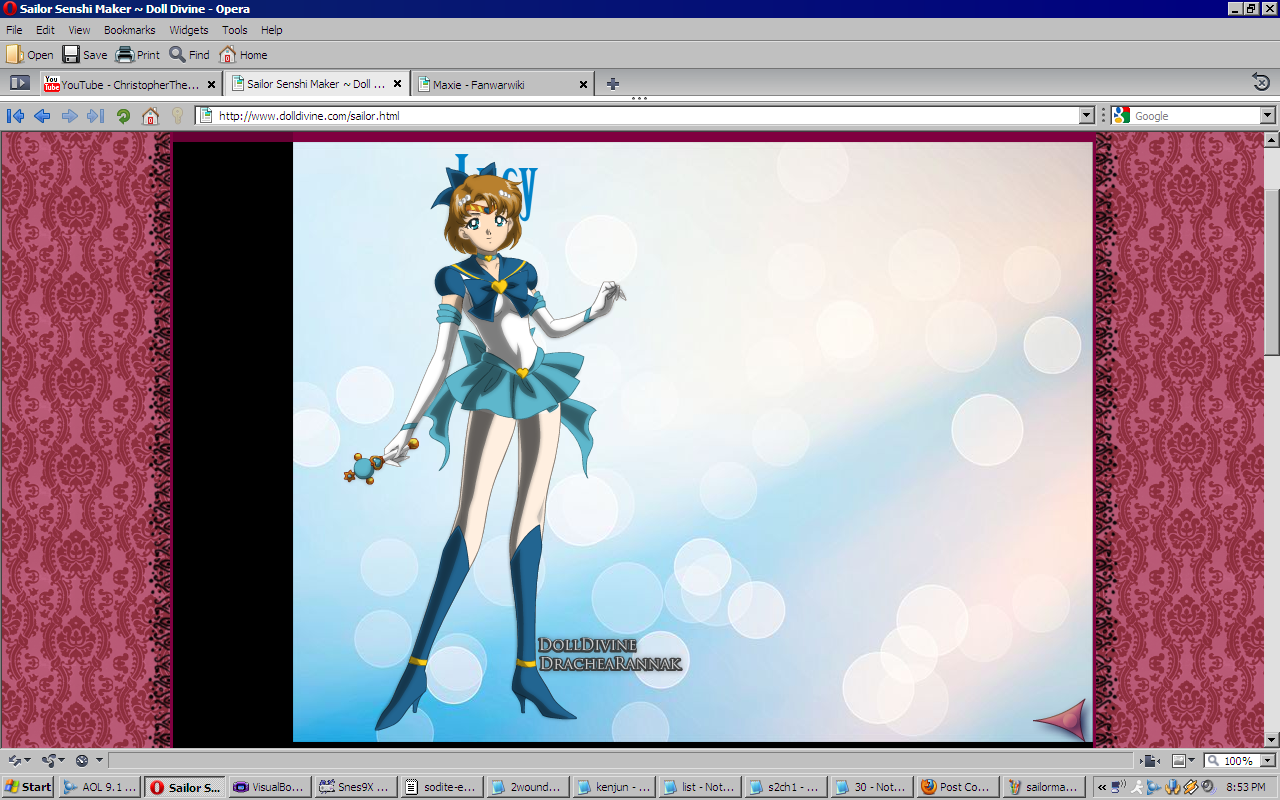Click the Print toolbar button
The image size is (1280, 800).
tap(138, 55)
